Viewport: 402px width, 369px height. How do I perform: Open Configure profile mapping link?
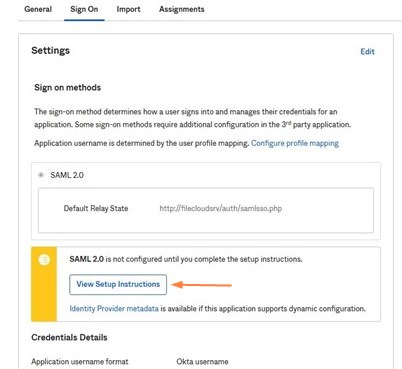click(x=295, y=143)
